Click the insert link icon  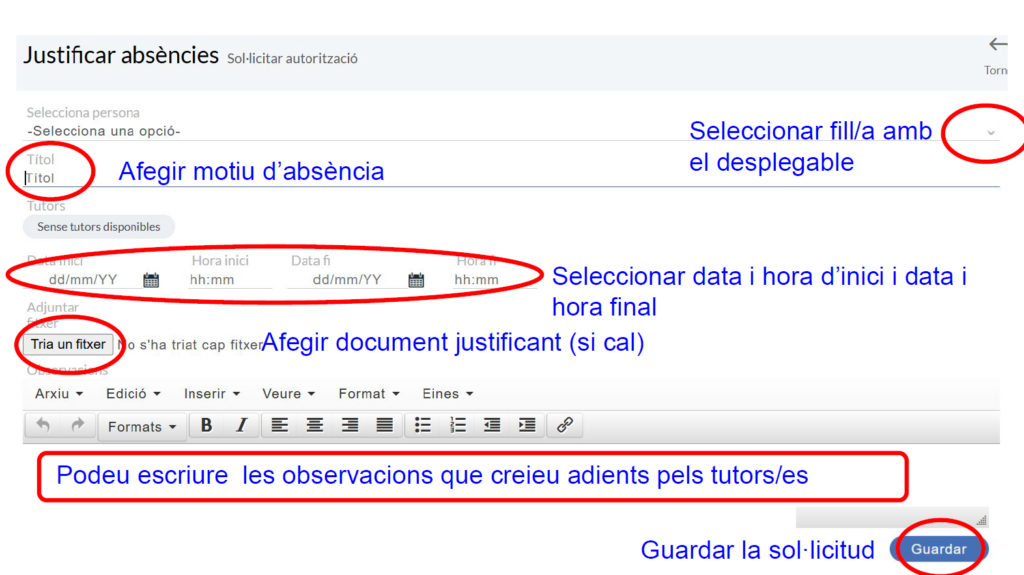[x=564, y=425]
